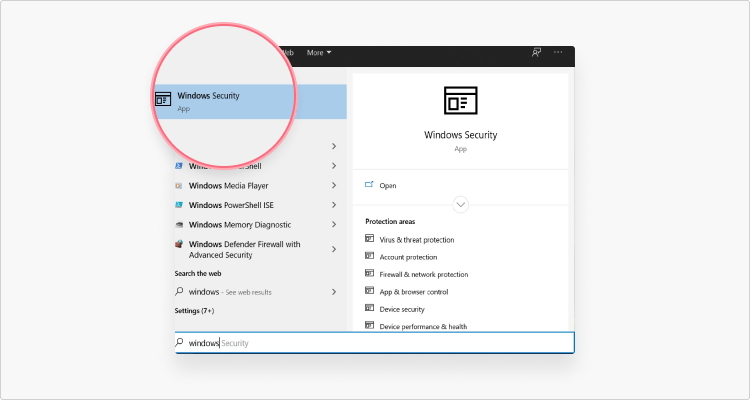Click into the search box containing 'windows'
The image size is (750, 400).
point(375,343)
